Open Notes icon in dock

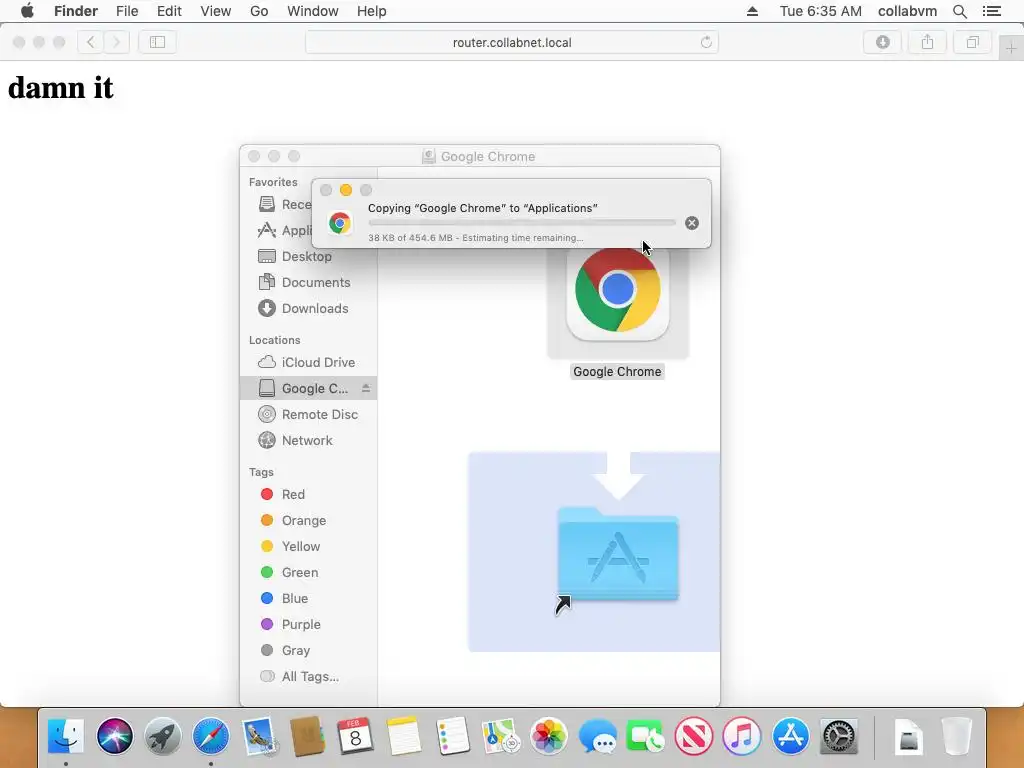coord(404,736)
